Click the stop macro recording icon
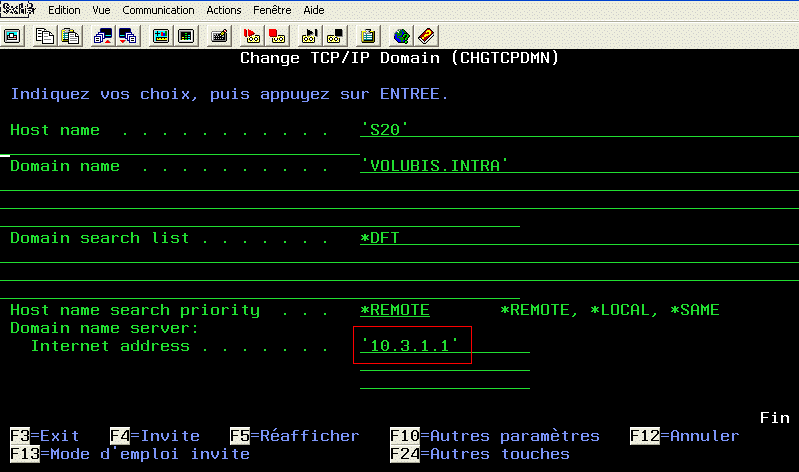Image resolution: width=799 pixels, height=472 pixels. [277, 36]
